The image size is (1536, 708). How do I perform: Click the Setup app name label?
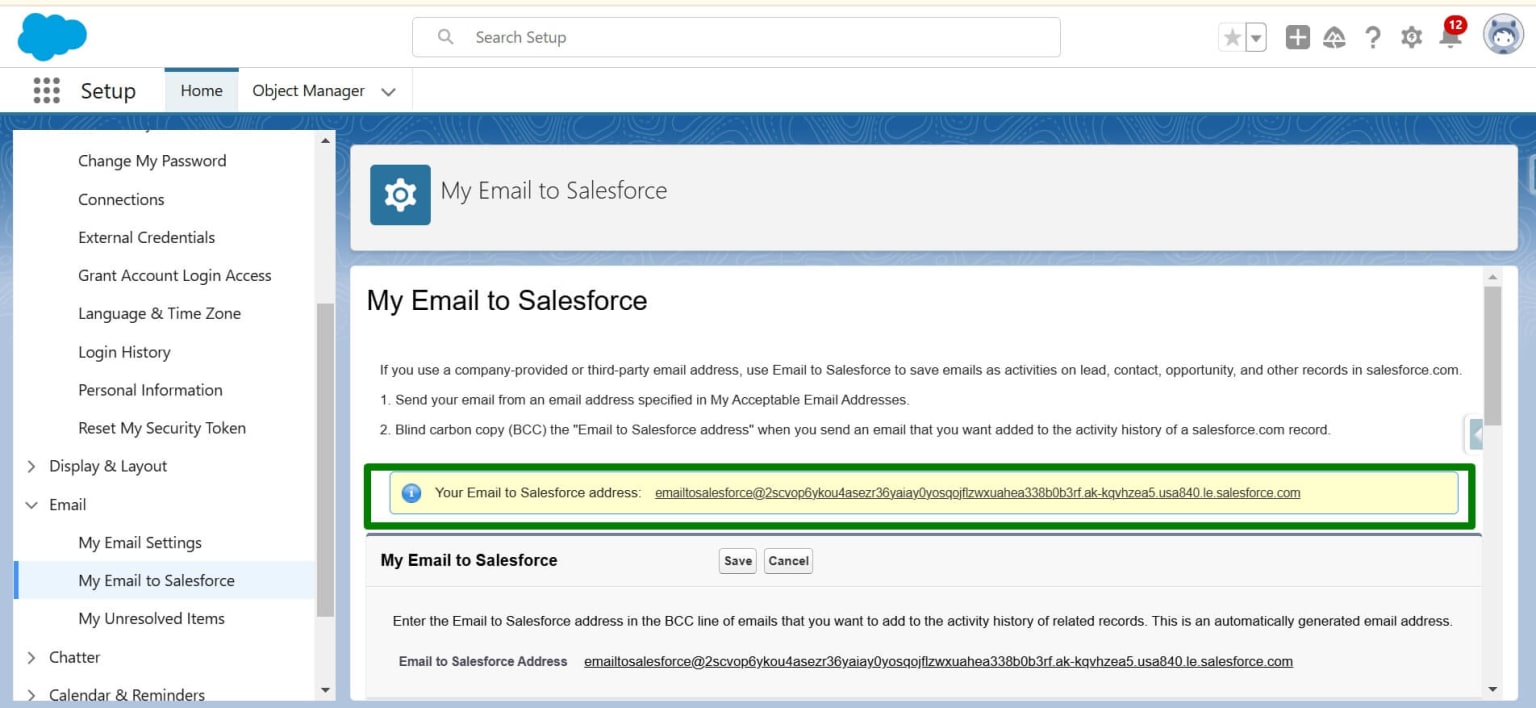coord(108,91)
